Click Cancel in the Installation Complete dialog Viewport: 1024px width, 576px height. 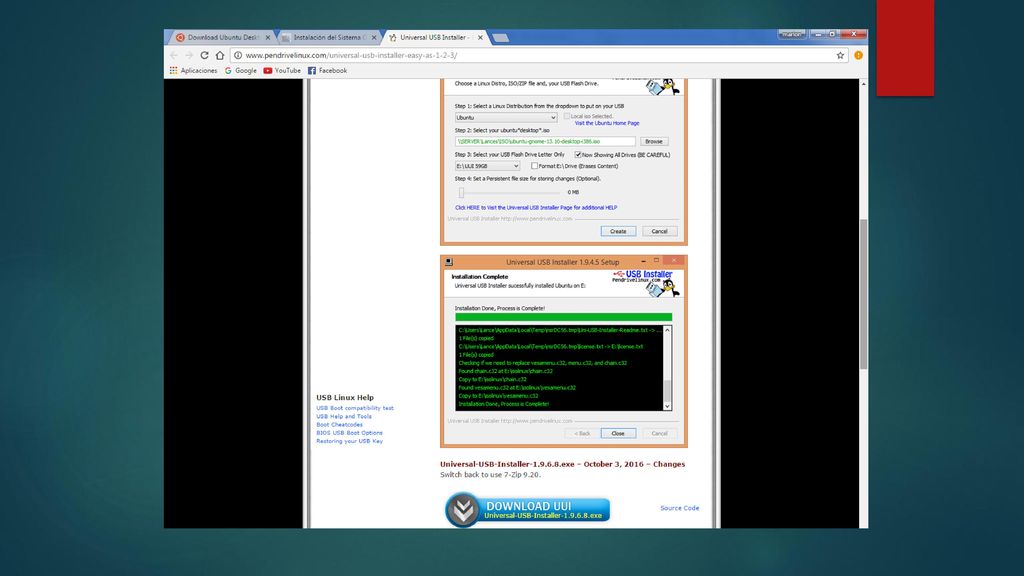(x=660, y=433)
